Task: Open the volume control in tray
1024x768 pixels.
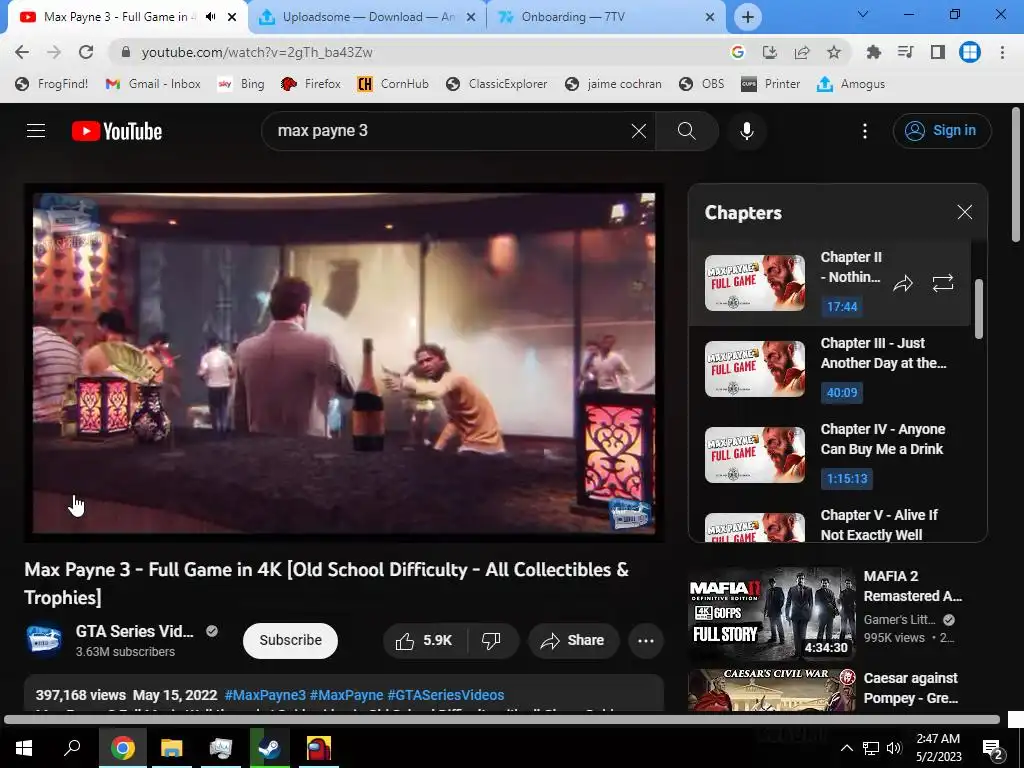Action: [x=894, y=748]
